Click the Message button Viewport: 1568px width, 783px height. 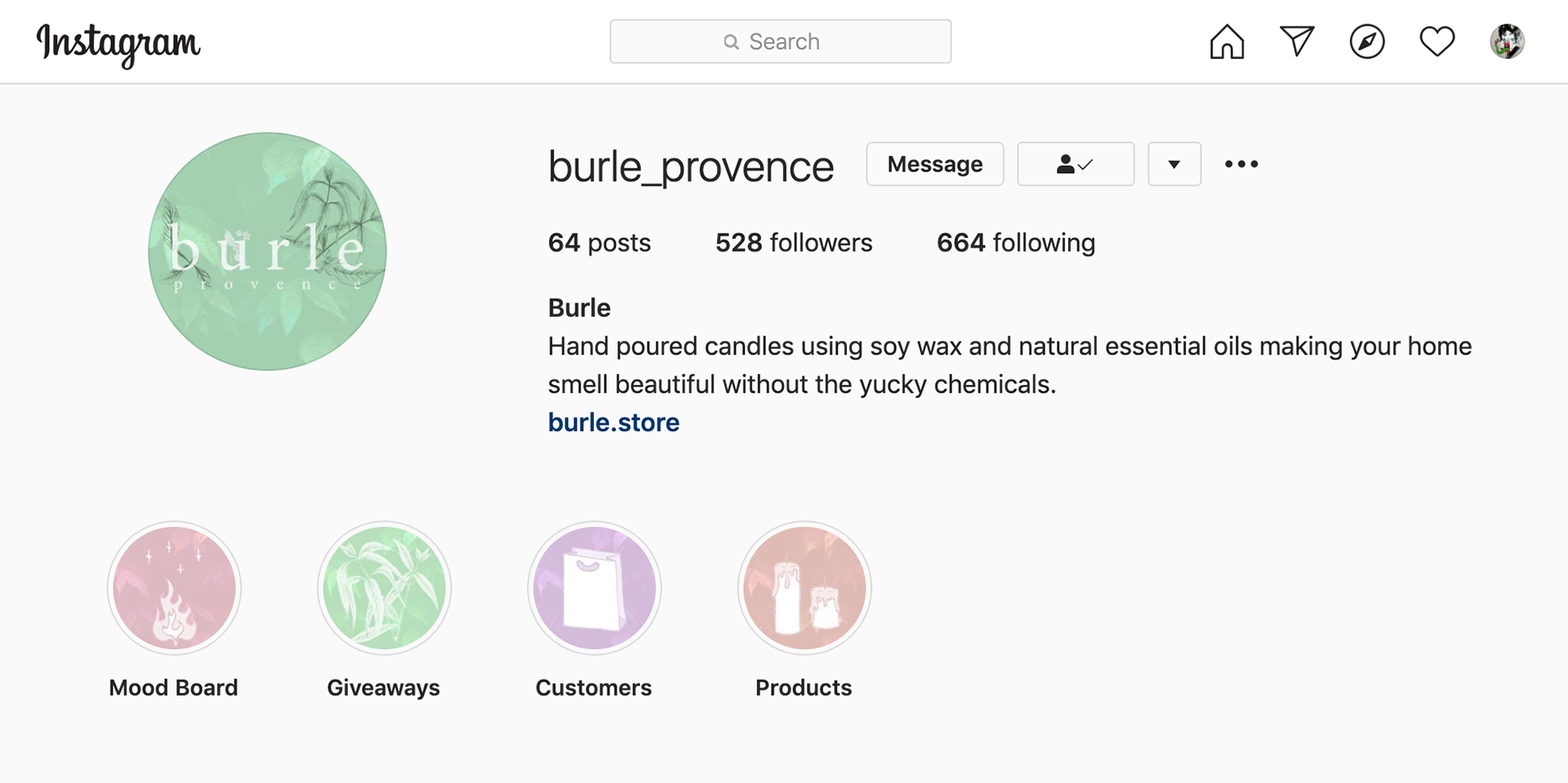935,164
